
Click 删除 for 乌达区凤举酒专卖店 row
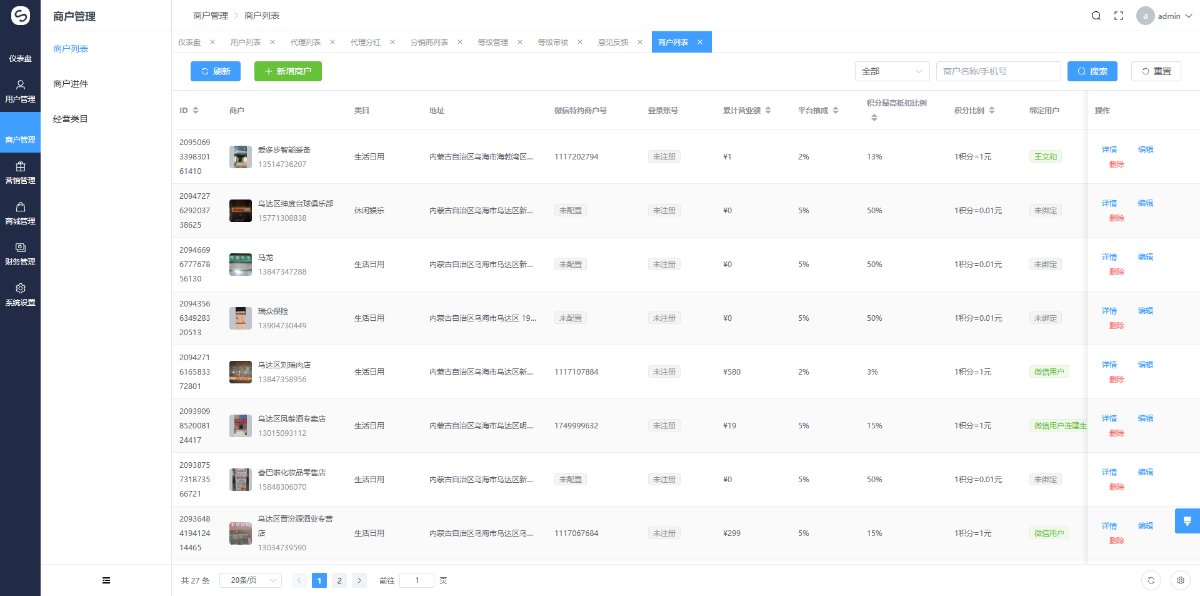pyautogui.click(x=1117, y=433)
